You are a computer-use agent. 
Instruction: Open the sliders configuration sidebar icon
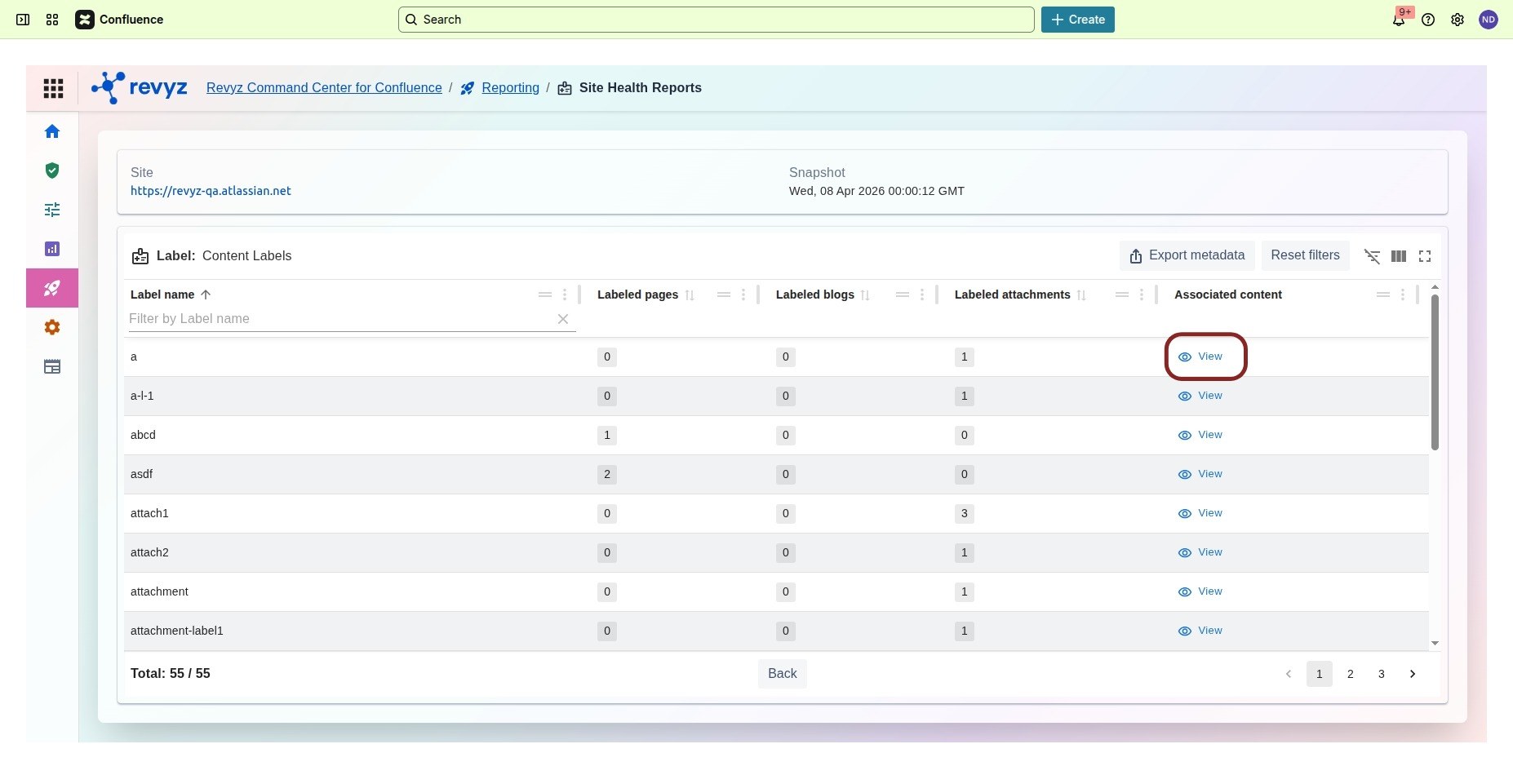pos(52,210)
